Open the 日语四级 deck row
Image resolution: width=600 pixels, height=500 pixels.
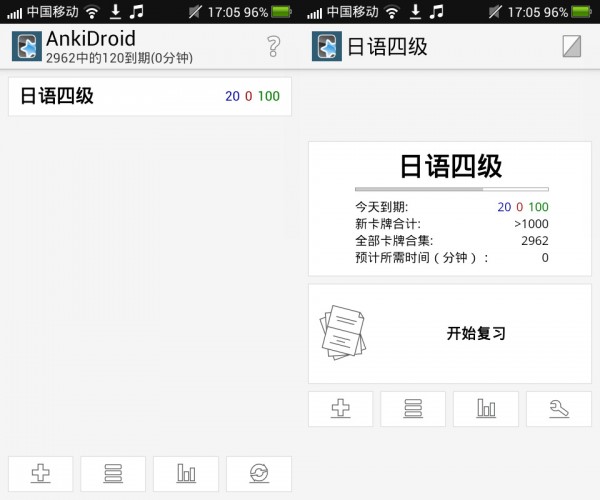tap(150, 96)
